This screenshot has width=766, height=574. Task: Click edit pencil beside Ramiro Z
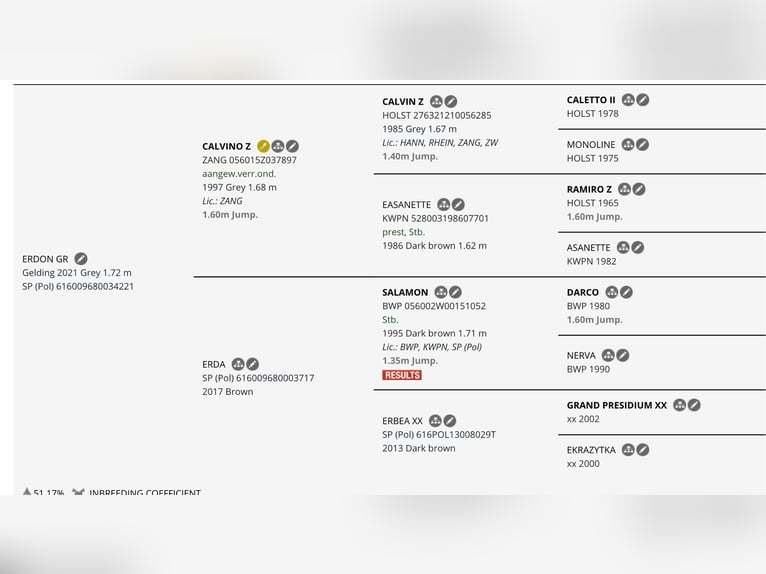[639, 189]
